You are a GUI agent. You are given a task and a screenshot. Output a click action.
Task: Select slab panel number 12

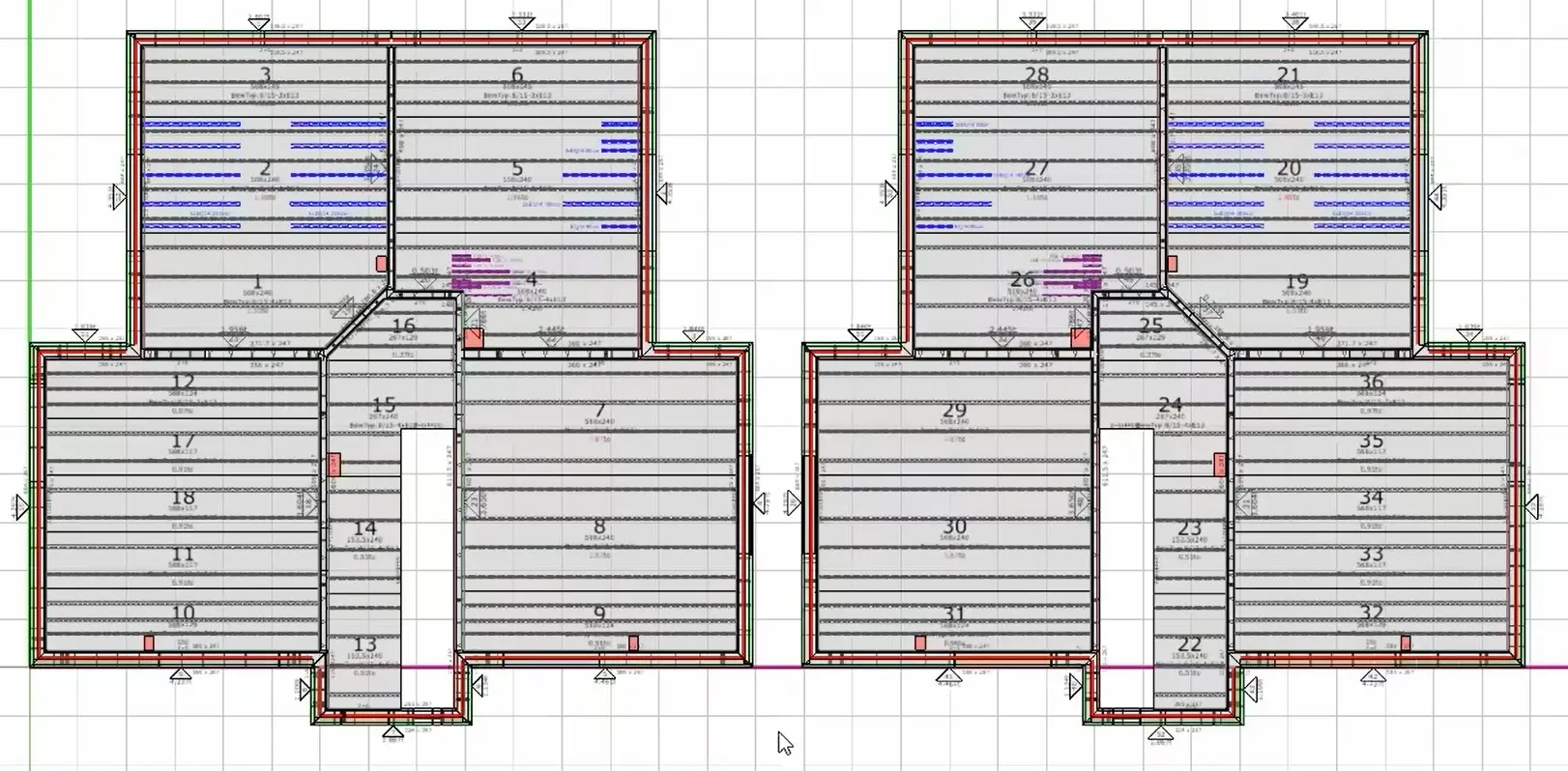(x=183, y=382)
